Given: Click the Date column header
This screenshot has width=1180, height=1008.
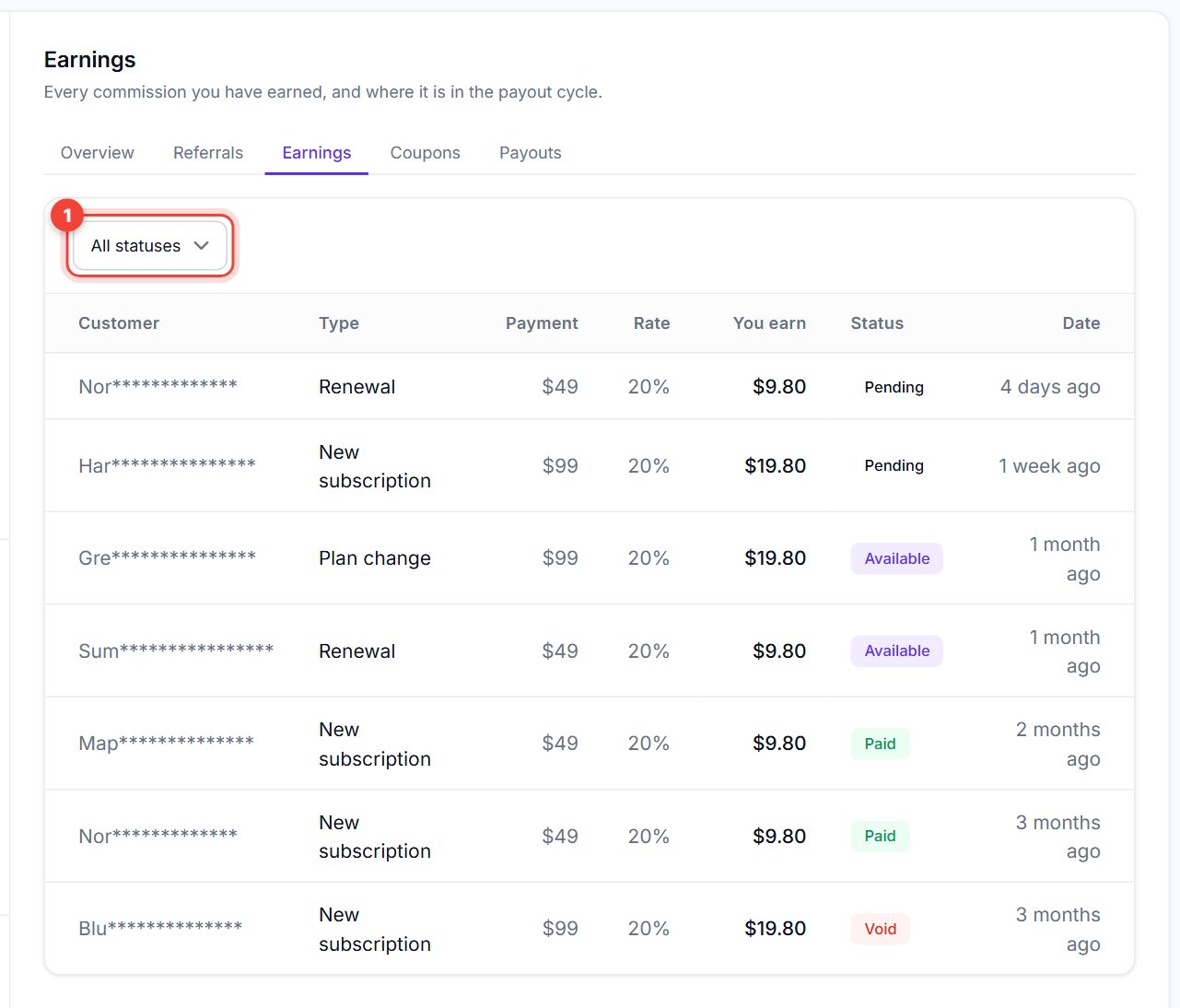Looking at the screenshot, I should coord(1081,323).
